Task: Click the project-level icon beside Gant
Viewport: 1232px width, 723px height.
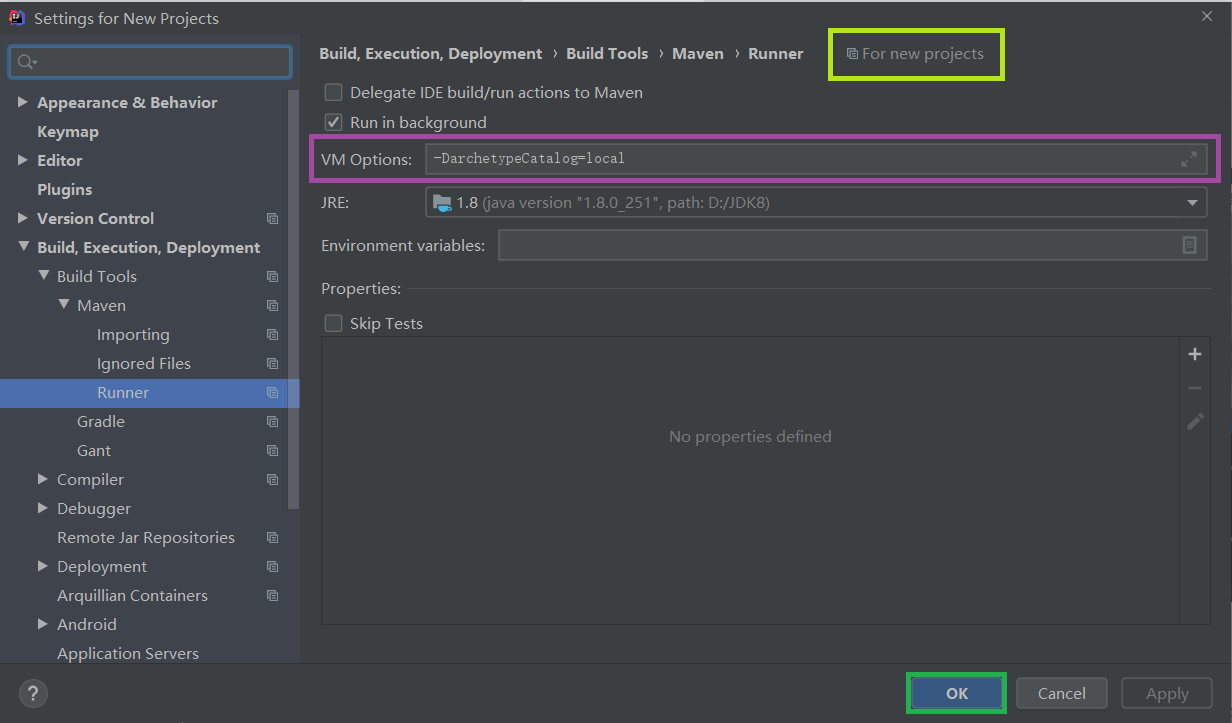Action: [272, 450]
